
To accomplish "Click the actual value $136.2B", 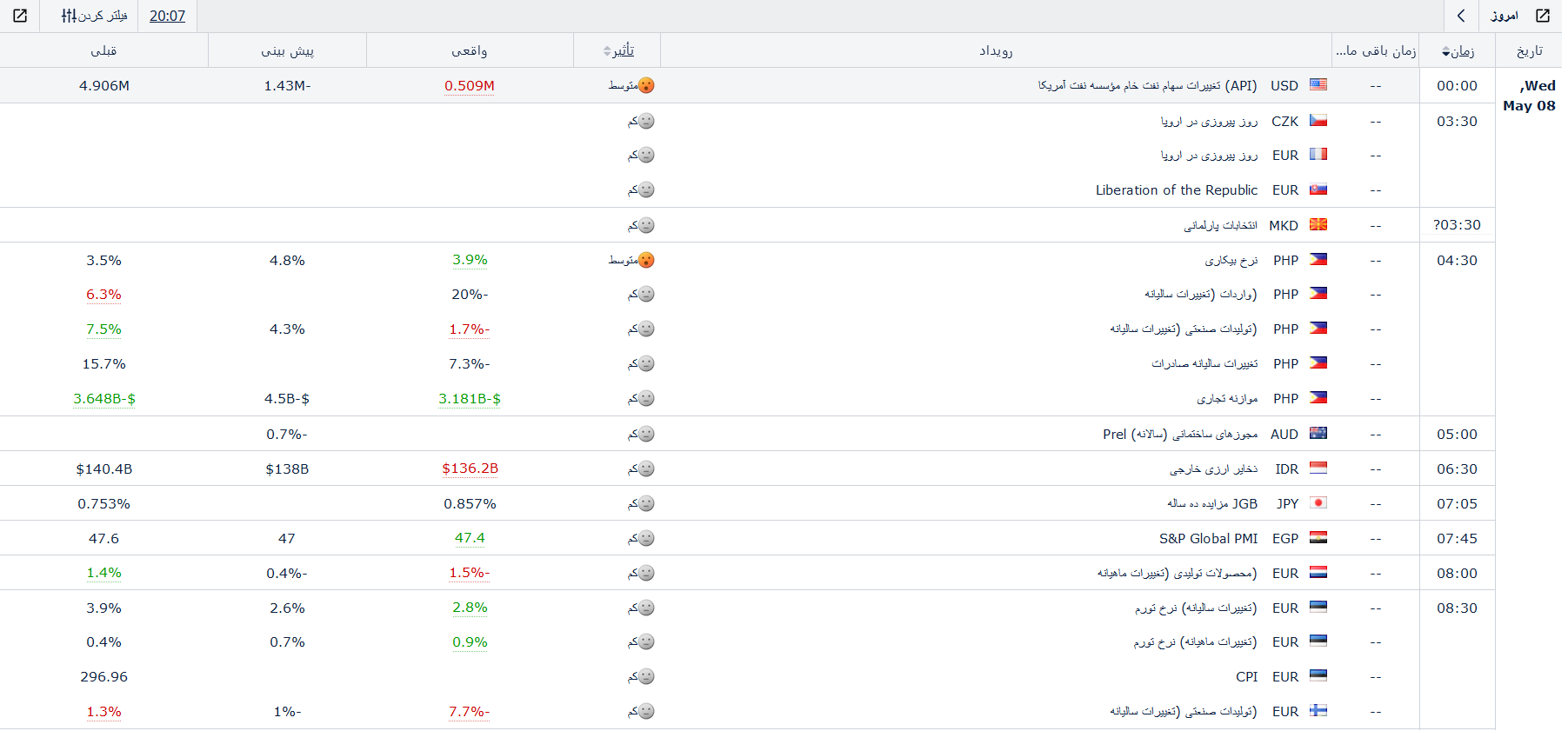I will [x=470, y=468].
